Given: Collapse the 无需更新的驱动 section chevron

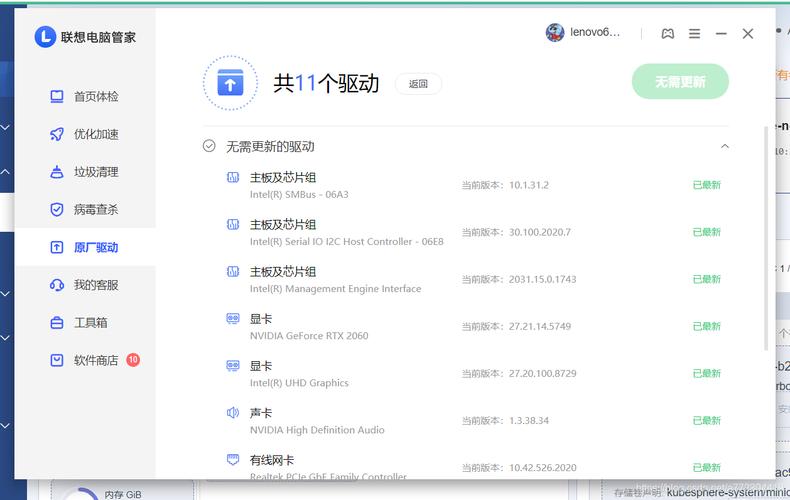Looking at the screenshot, I should (x=725, y=146).
